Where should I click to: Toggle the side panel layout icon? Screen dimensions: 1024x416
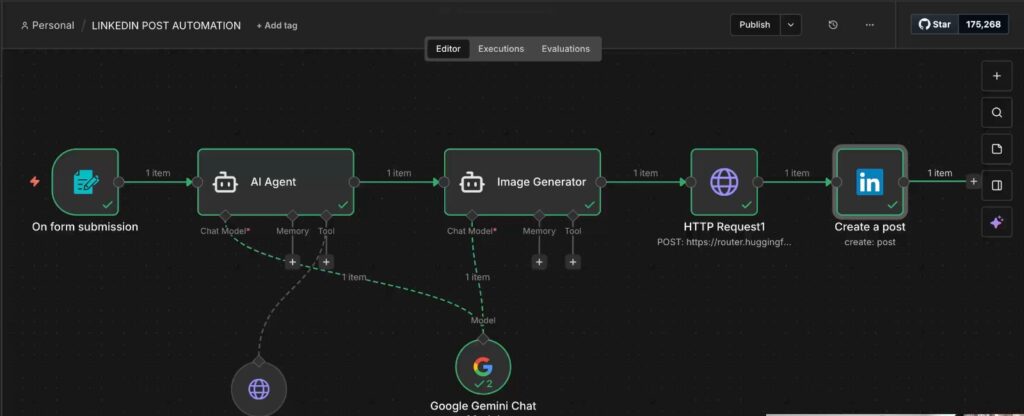(996, 186)
